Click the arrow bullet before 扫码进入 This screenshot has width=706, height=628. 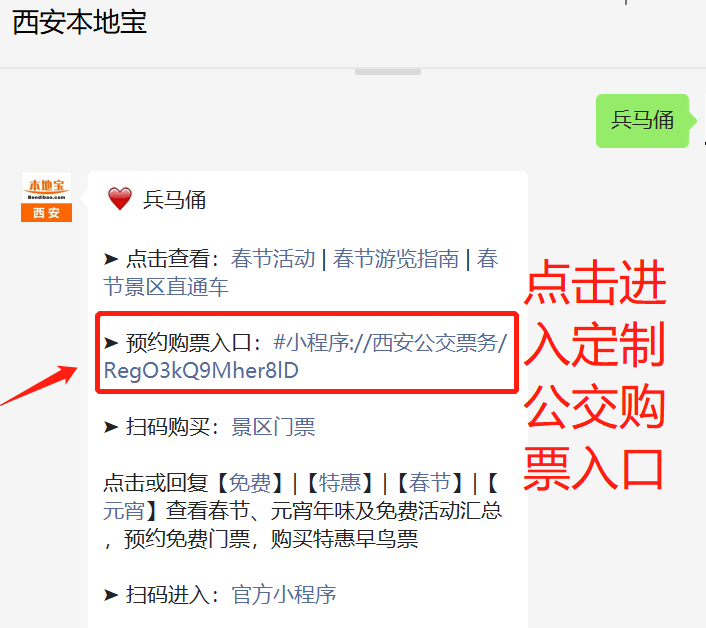[x=111, y=595]
